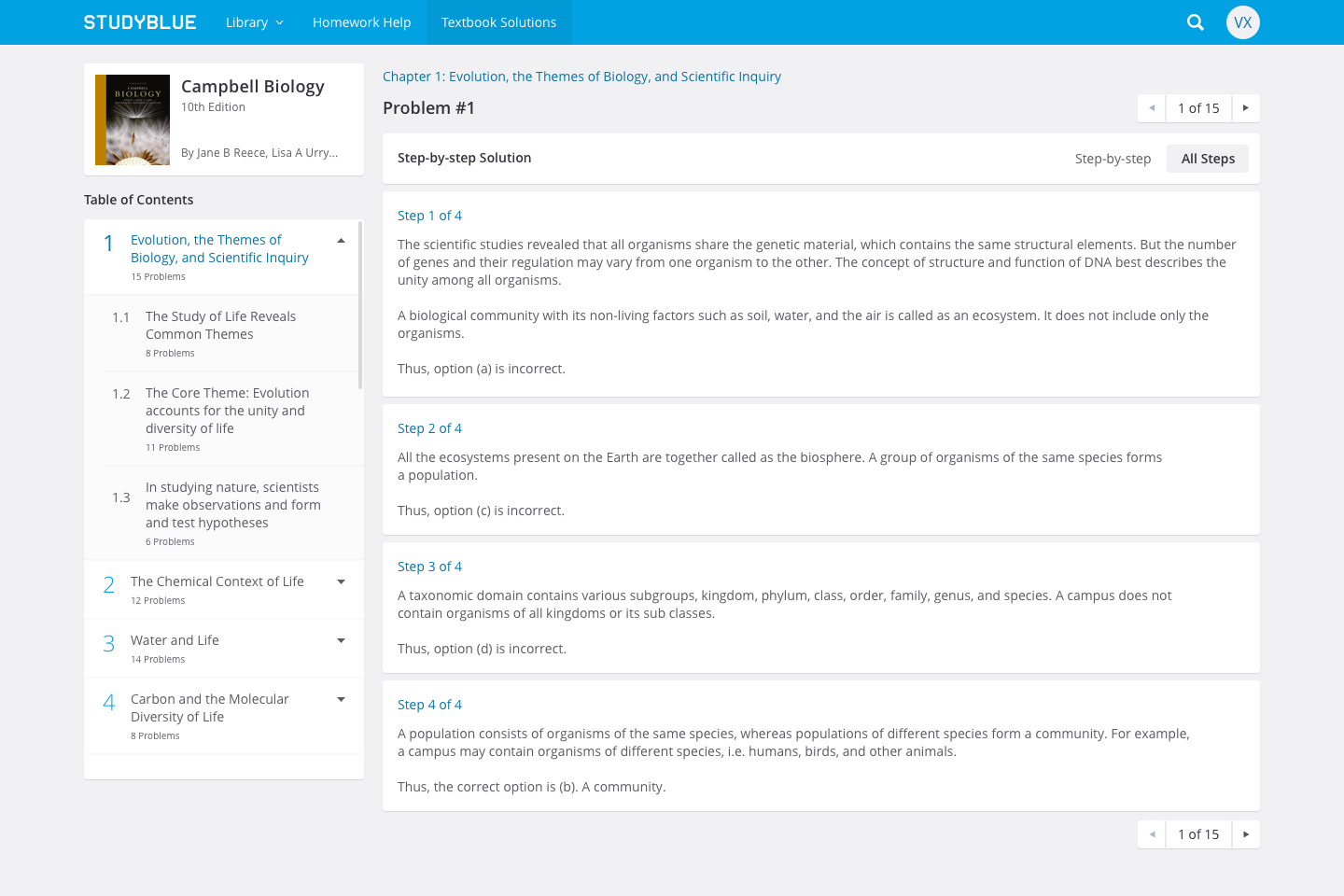Open the Campbell Biology book title

pos(253,87)
